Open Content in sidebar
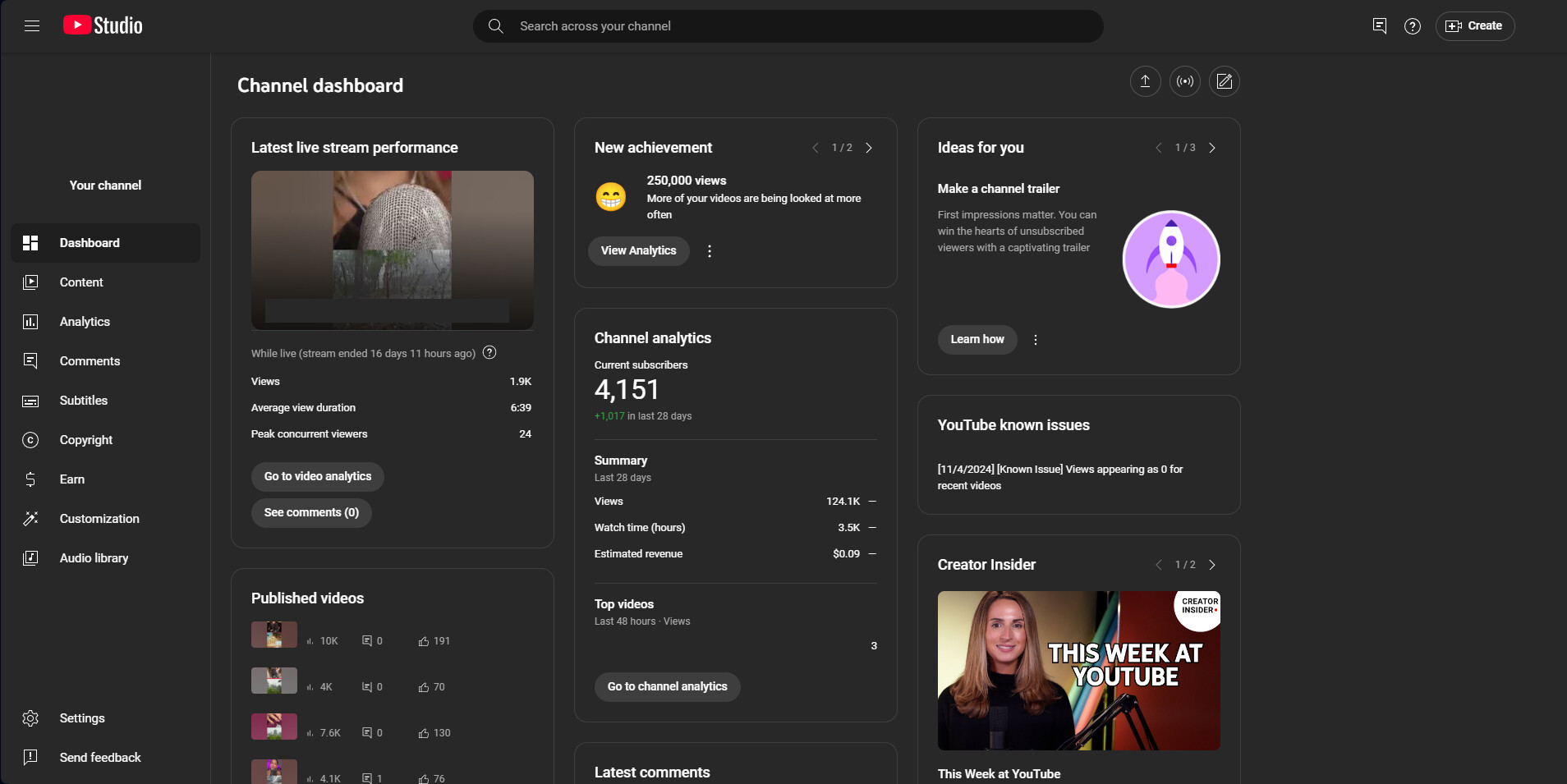This screenshot has height=784, width=1567. [x=105, y=282]
